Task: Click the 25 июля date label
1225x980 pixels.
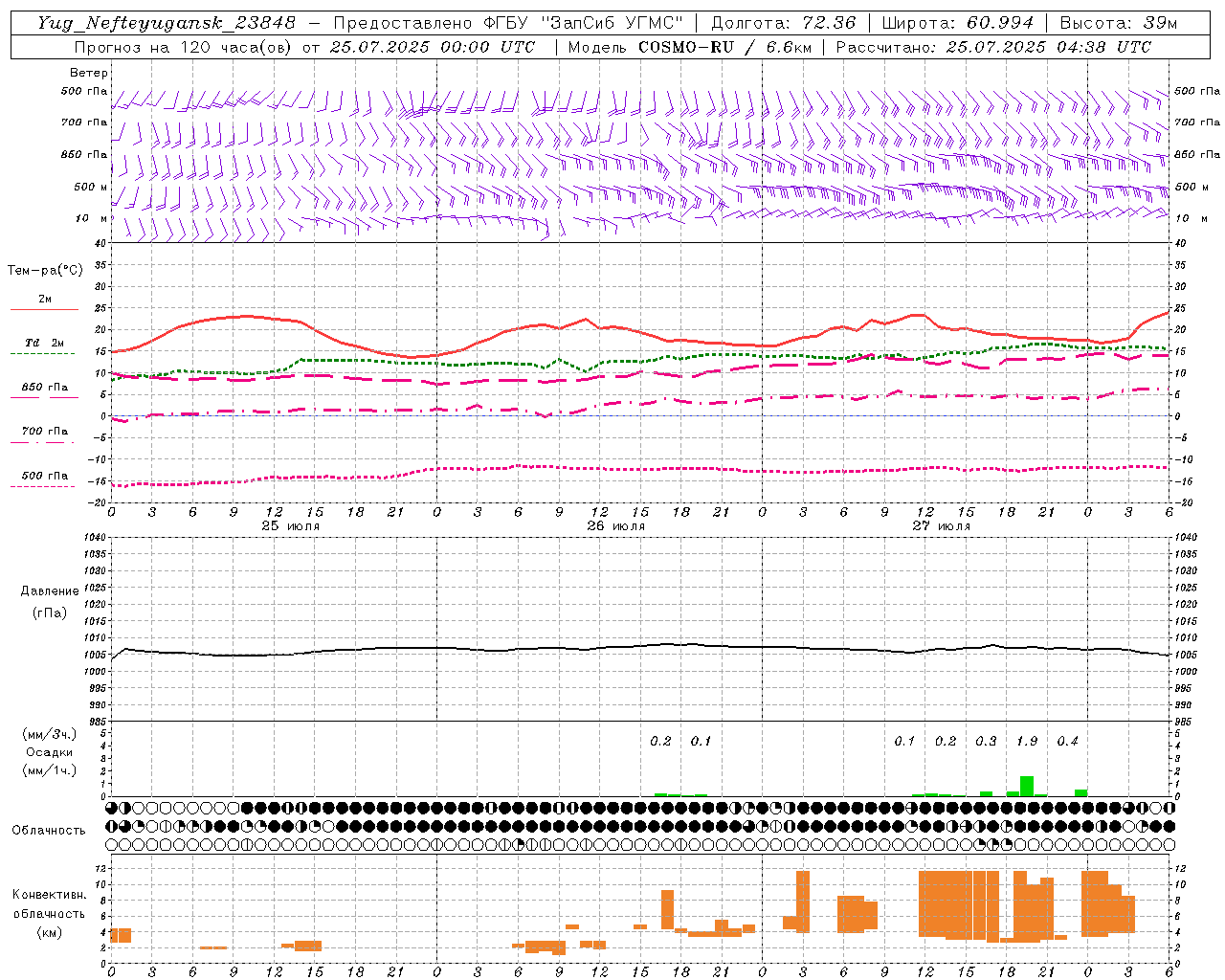Action: (x=291, y=525)
